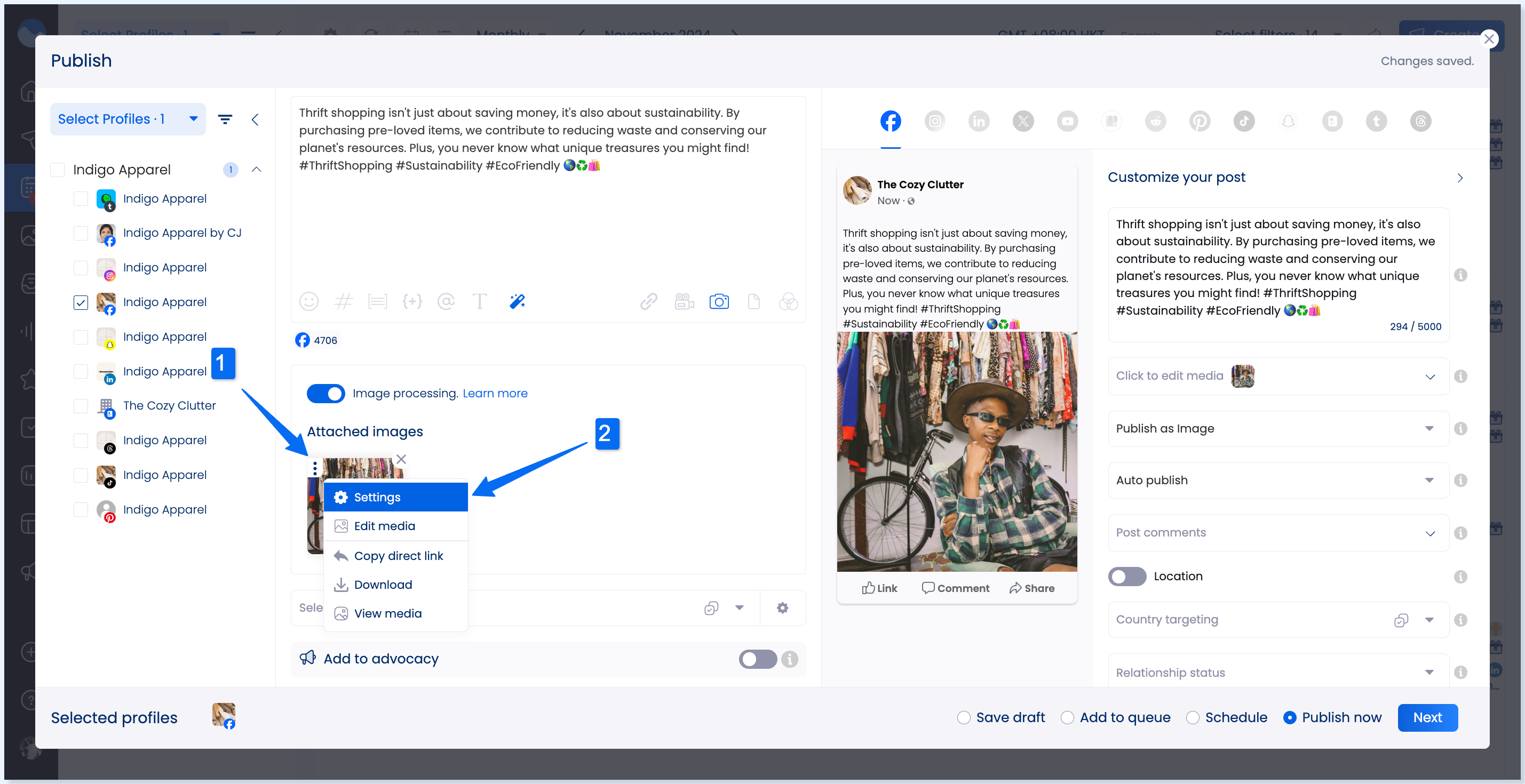
Task: Switch preview to the Facebook tab
Action: 890,121
